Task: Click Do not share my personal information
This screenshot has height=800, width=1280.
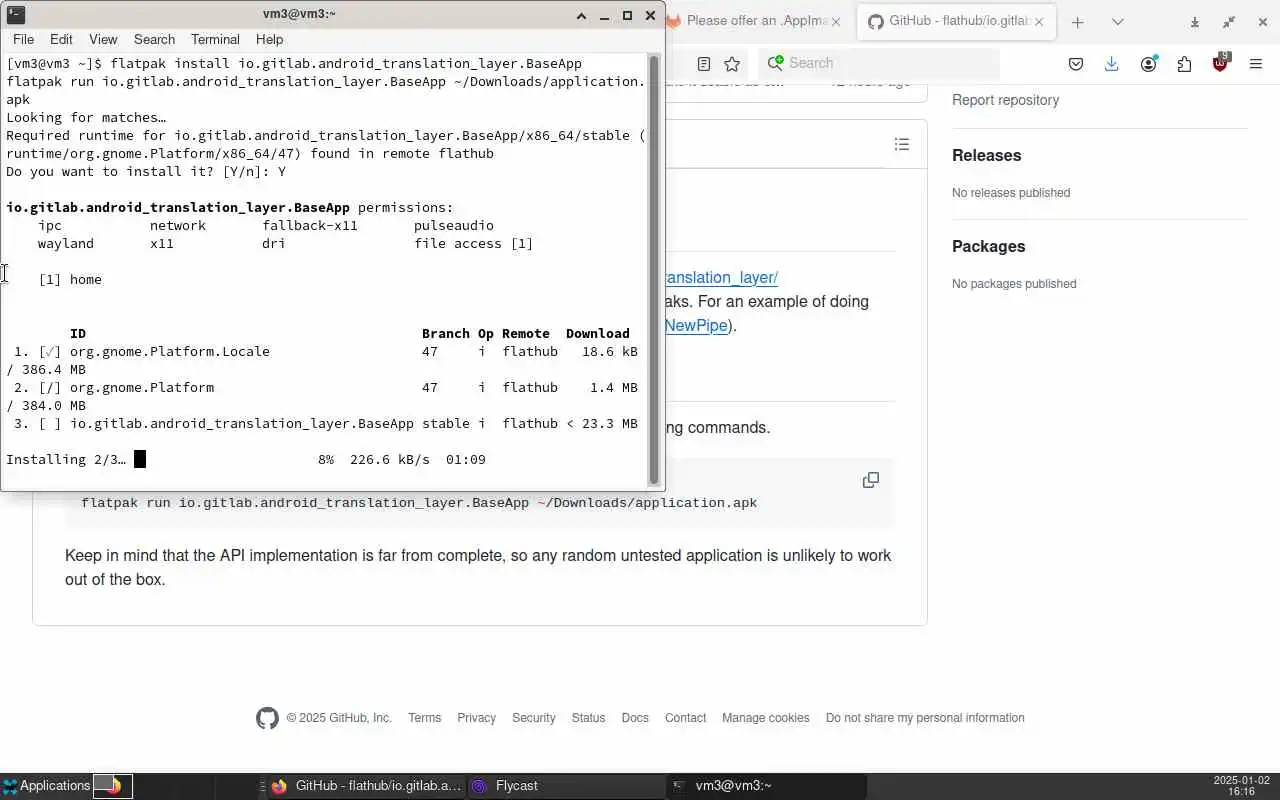Action: coord(925,718)
